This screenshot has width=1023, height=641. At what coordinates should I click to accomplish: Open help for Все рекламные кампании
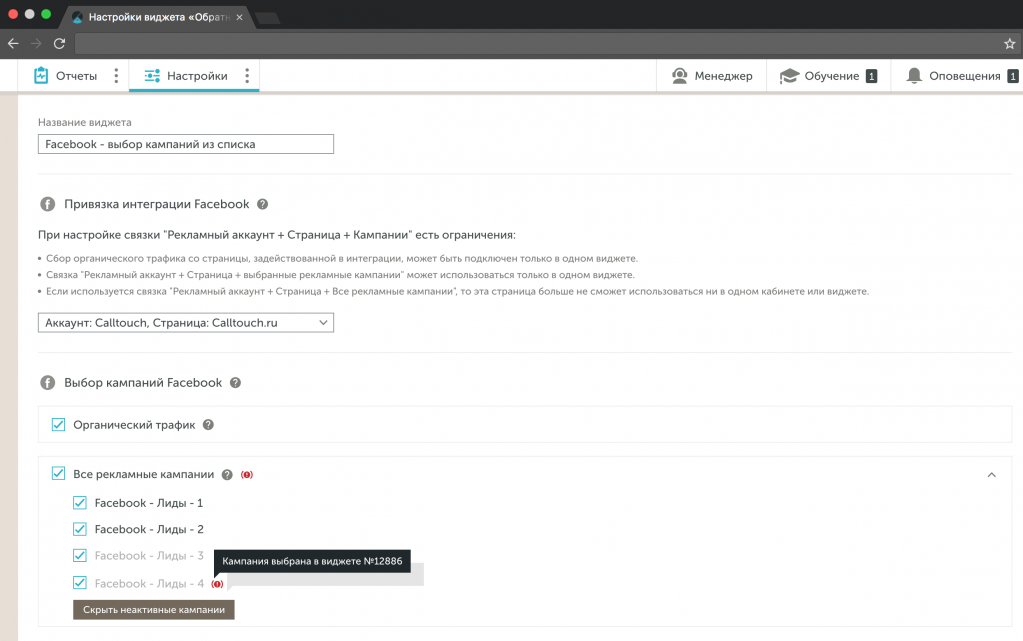pyautogui.click(x=227, y=475)
